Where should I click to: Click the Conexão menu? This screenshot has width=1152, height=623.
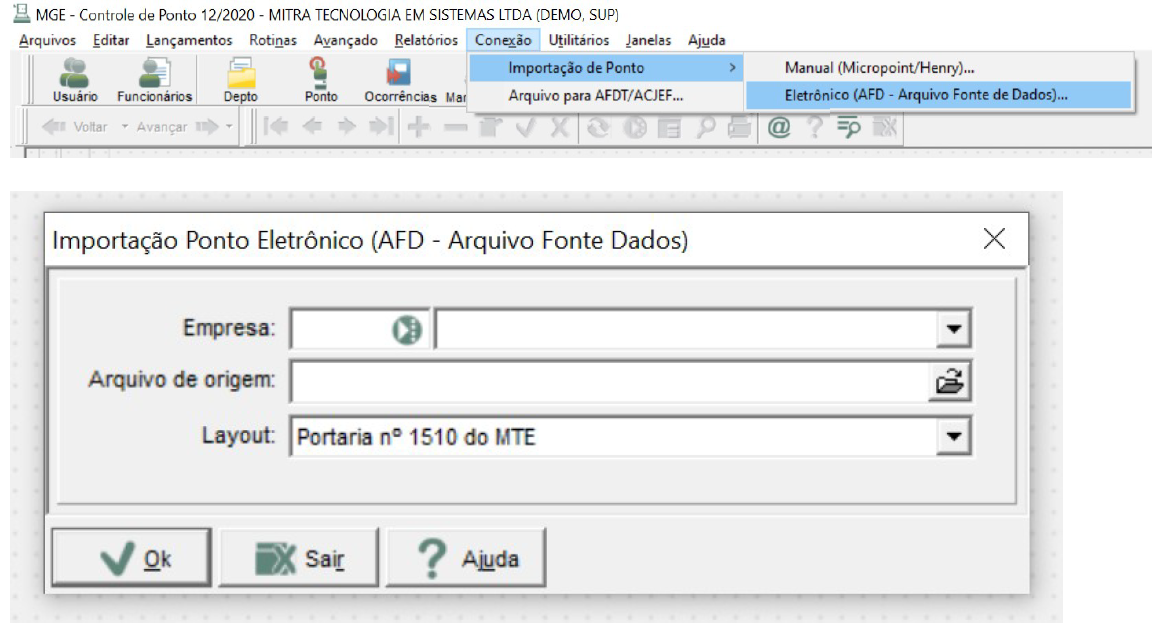pos(503,40)
